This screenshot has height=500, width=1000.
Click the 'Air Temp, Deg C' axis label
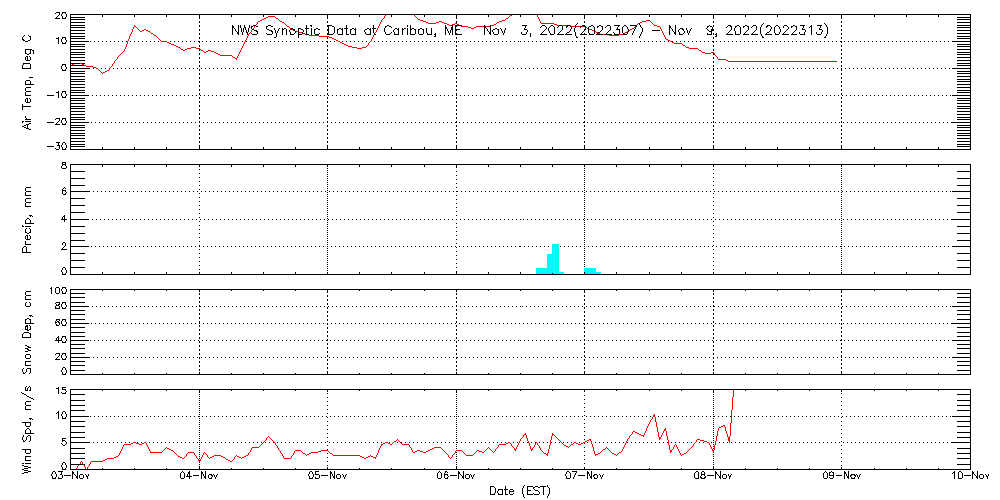click(x=27, y=80)
